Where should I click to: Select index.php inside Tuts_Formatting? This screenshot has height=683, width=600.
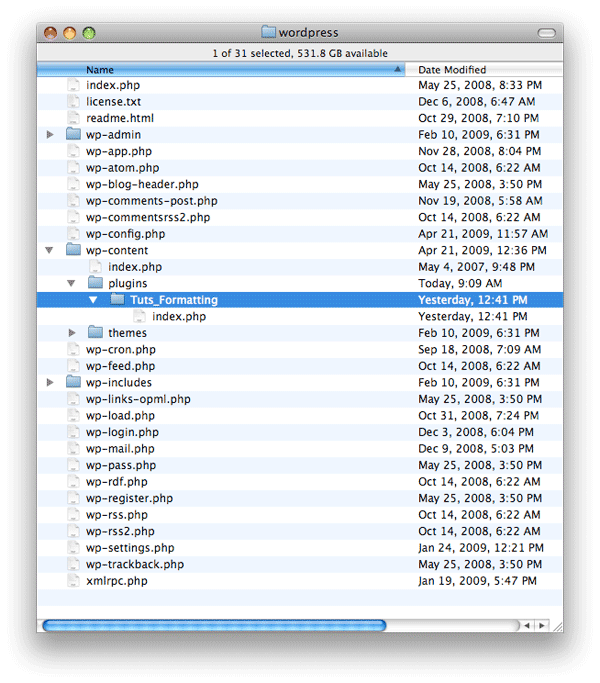coord(179,317)
